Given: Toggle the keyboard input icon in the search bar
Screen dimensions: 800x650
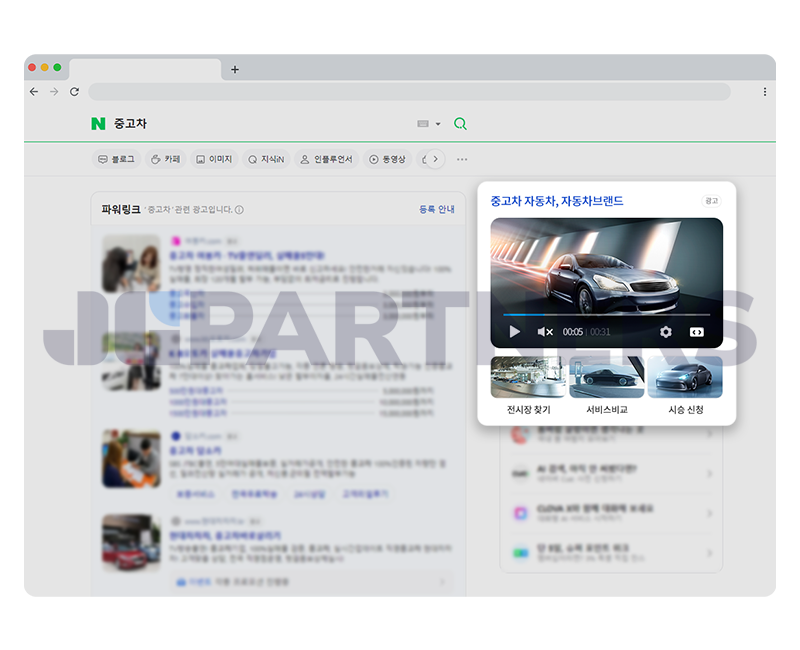Looking at the screenshot, I should click(424, 123).
